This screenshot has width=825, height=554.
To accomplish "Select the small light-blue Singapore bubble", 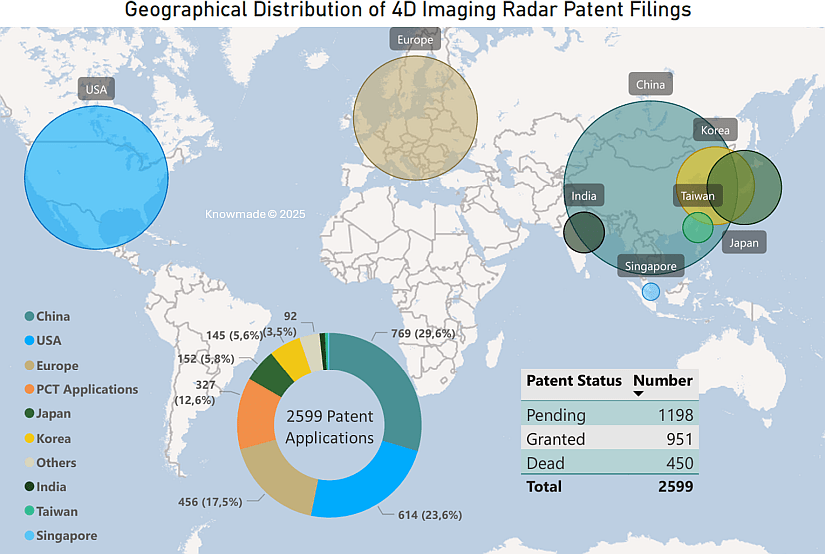I will pyautogui.click(x=651, y=291).
